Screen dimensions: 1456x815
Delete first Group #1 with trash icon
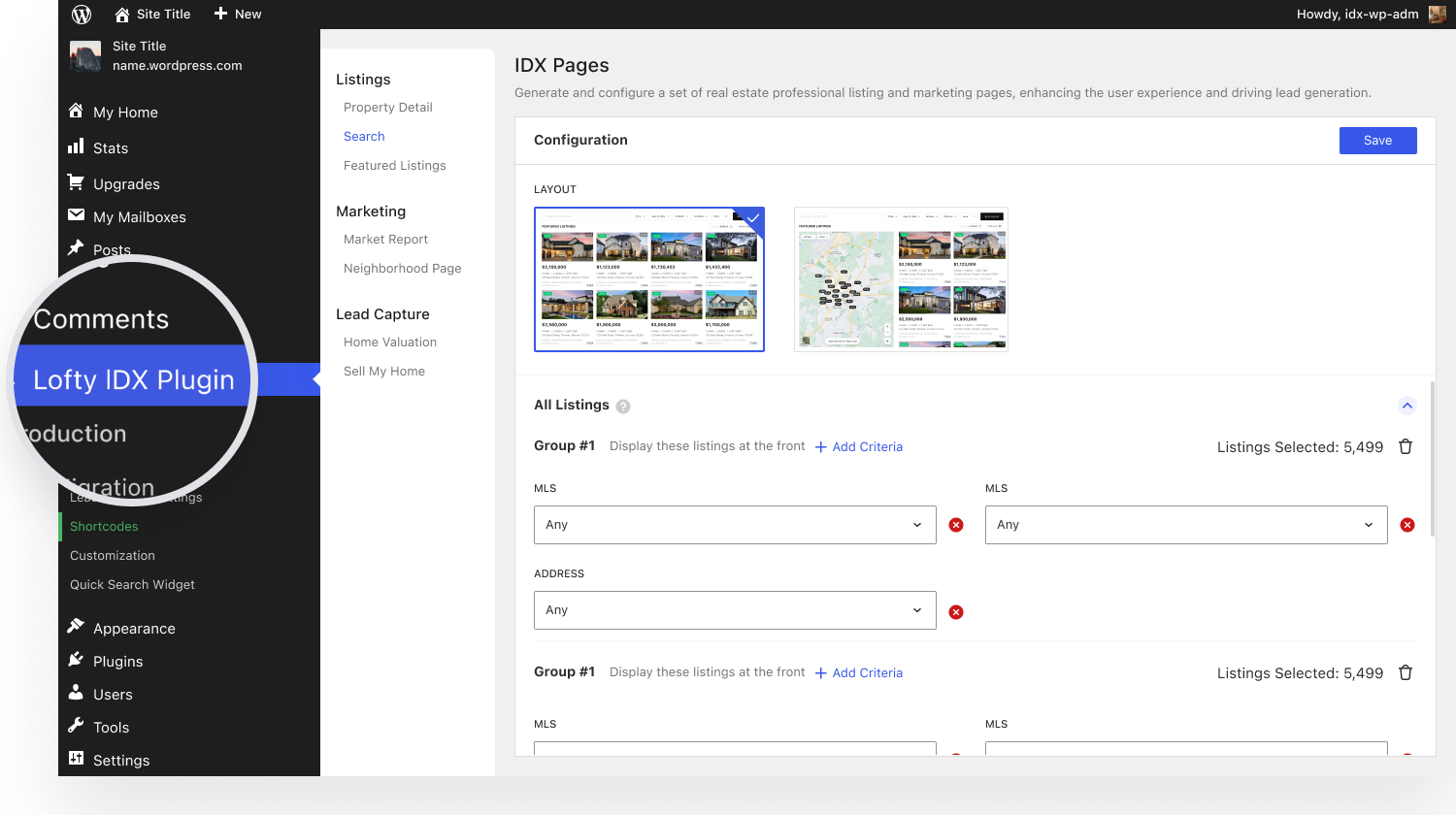click(x=1406, y=446)
